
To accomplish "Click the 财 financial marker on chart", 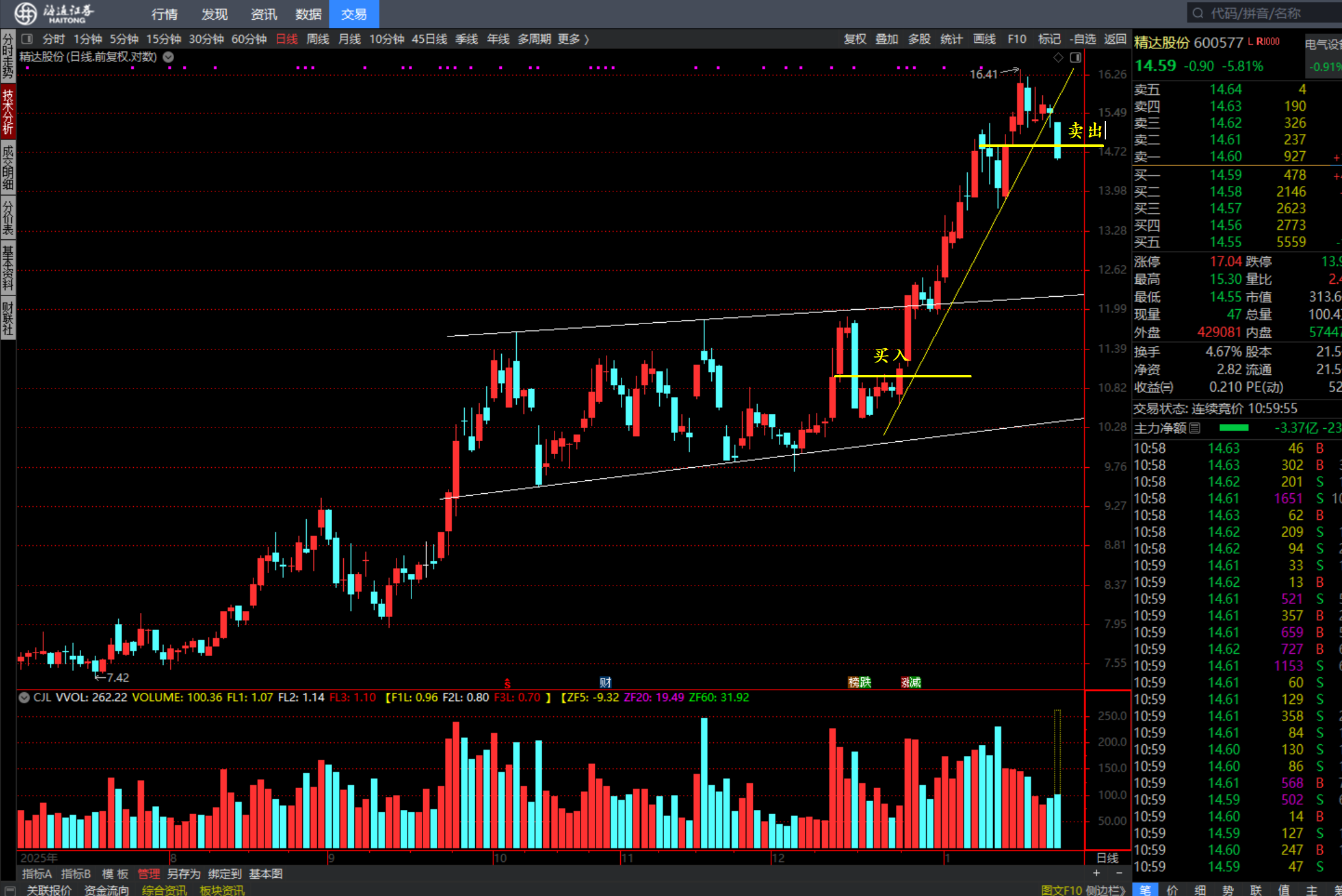I will [605, 682].
